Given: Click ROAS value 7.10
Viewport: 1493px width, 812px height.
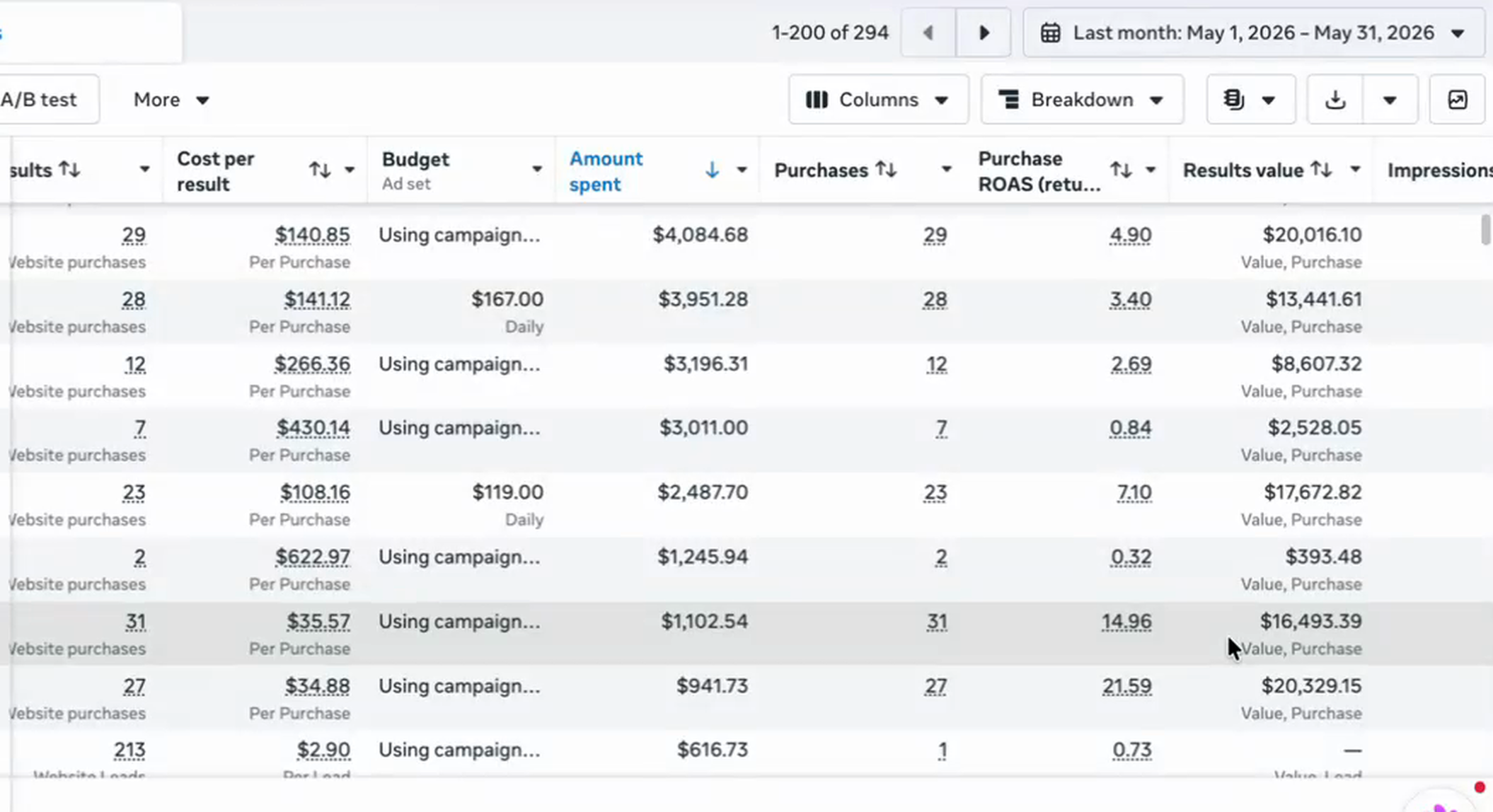Looking at the screenshot, I should pos(1134,492).
